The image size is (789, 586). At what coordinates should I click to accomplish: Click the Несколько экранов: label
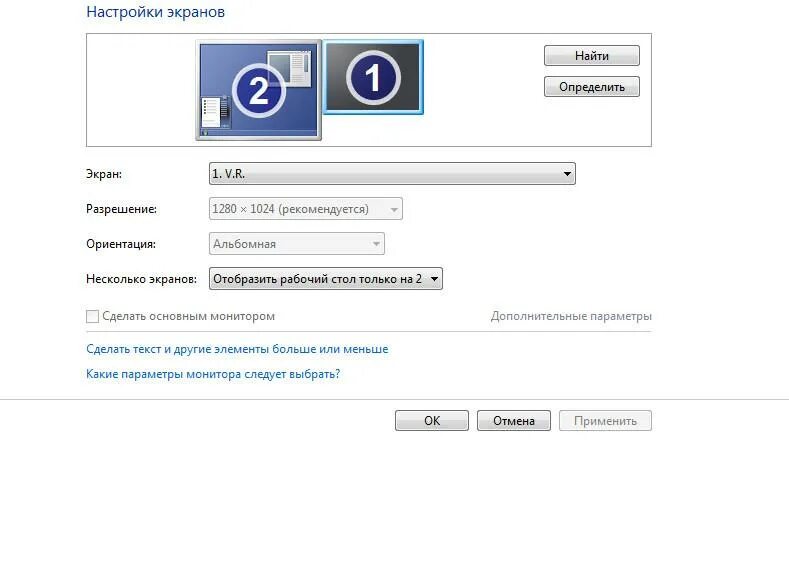click(141, 279)
